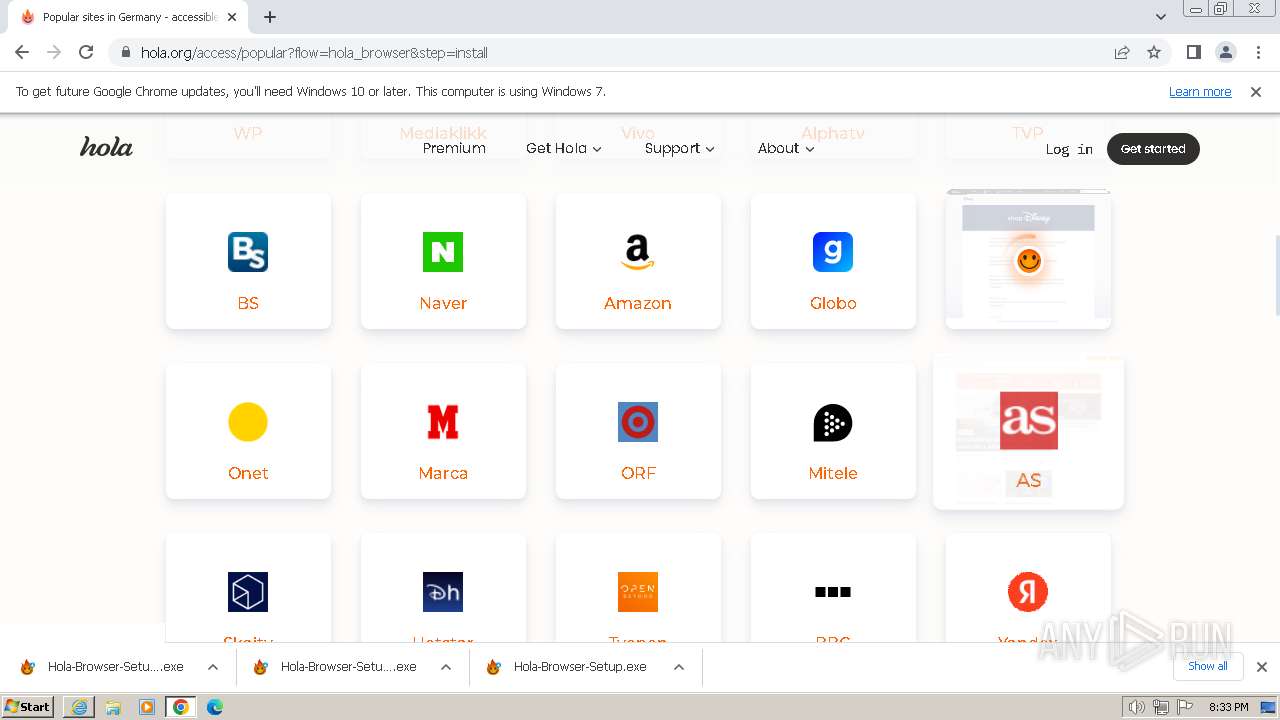Select the Disney preview tile with smiley

coord(1028,259)
